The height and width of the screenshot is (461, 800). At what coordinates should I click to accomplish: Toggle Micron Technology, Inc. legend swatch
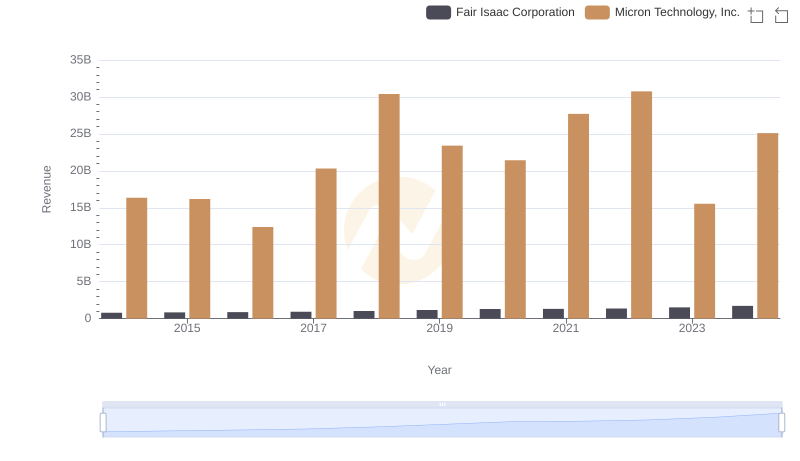[x=597, y=12]
